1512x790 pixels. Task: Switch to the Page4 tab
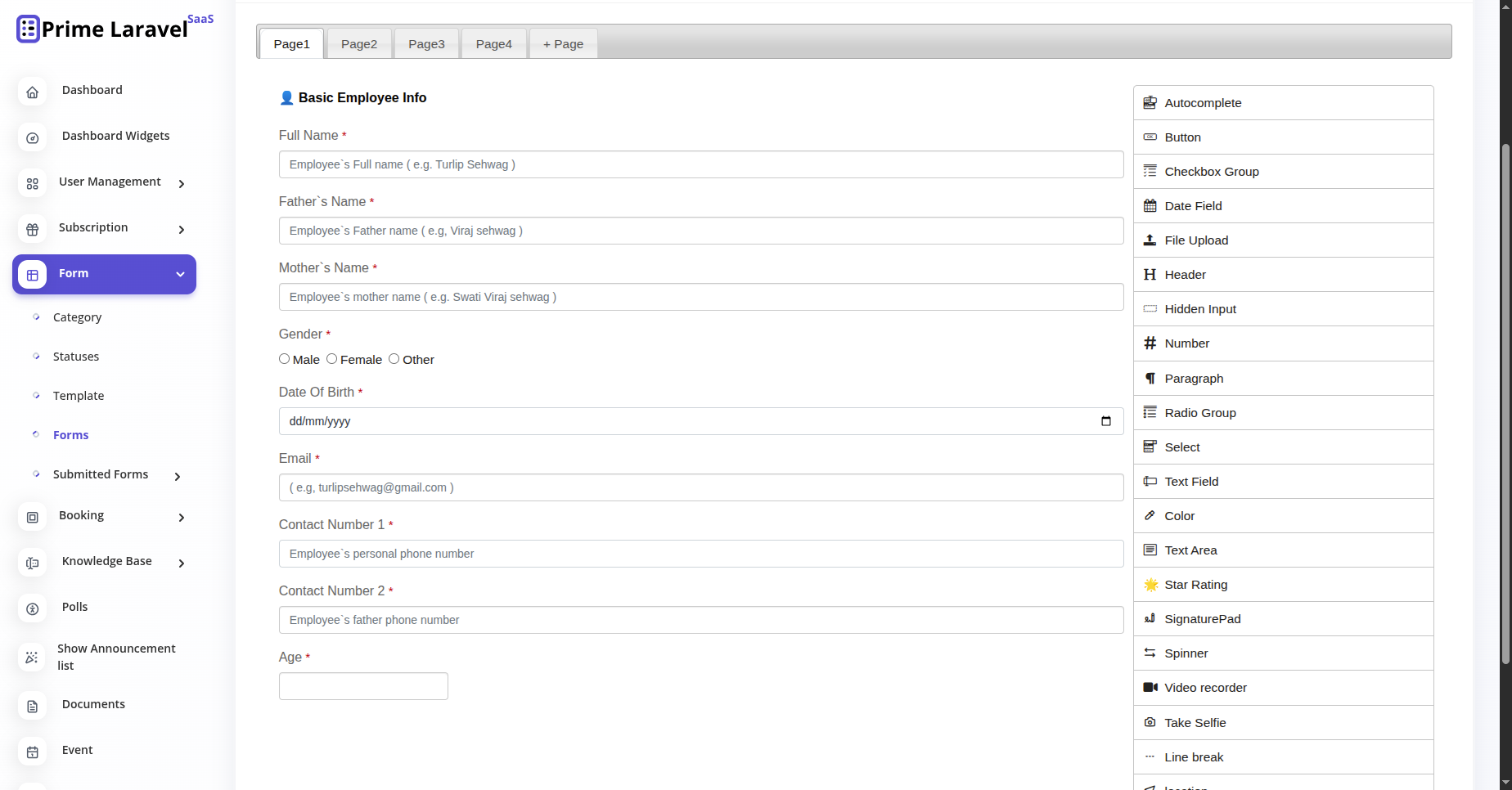pos(494,43)
